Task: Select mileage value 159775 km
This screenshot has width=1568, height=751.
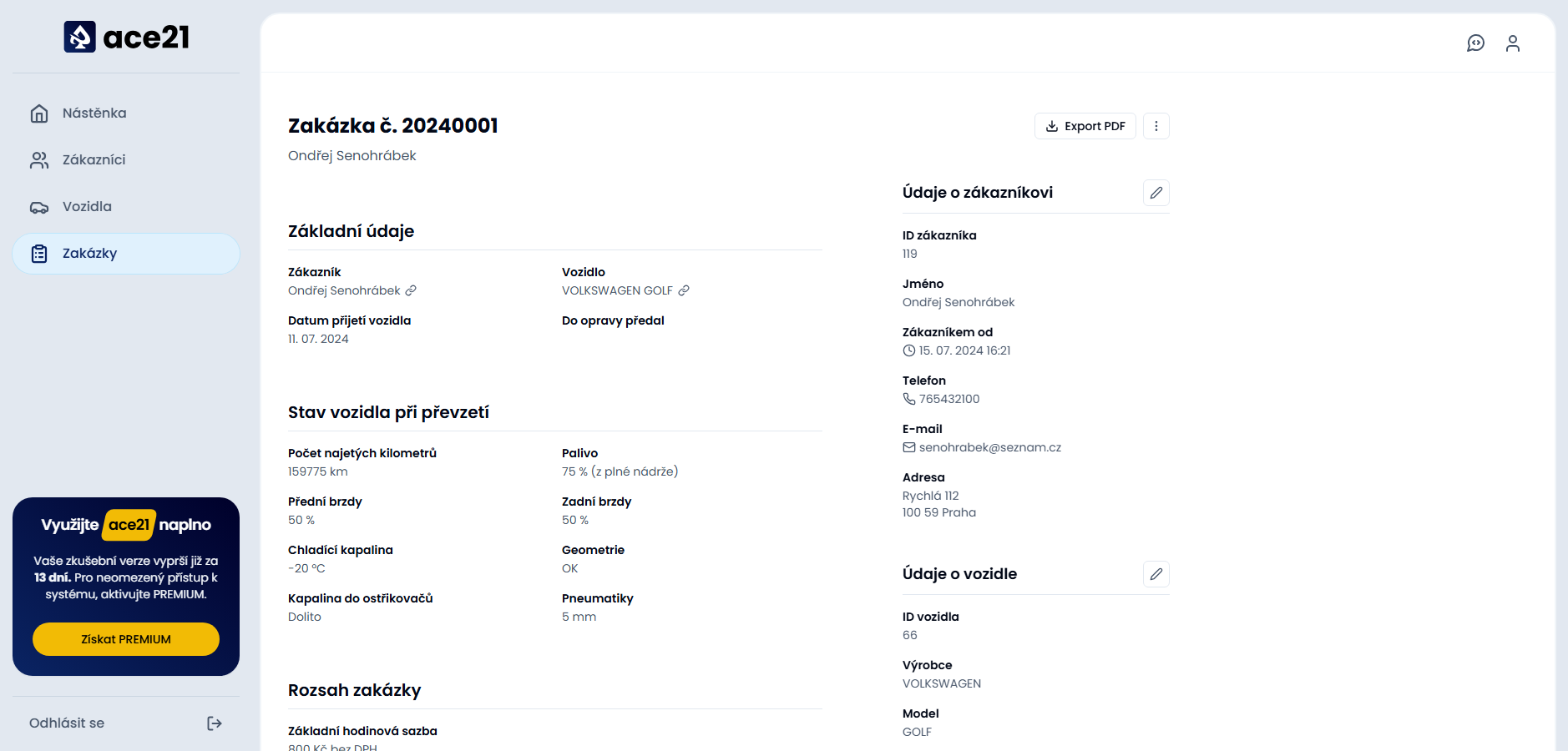Action: tap(318, 471)
